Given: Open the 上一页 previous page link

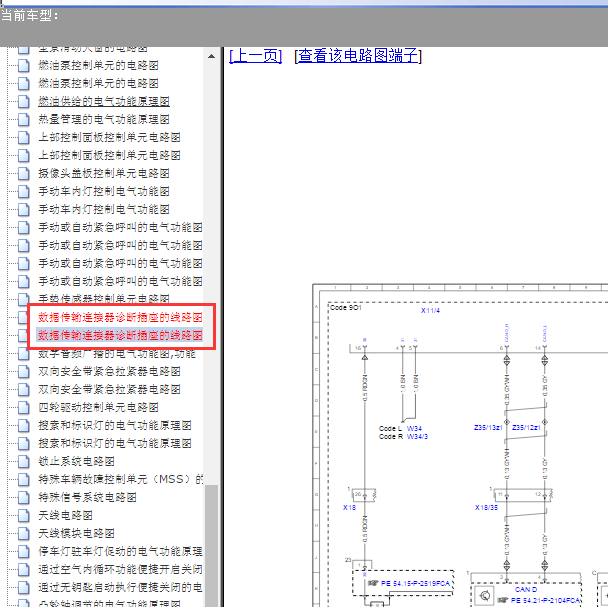Looking at the screenshot, I should coord(256,55).
